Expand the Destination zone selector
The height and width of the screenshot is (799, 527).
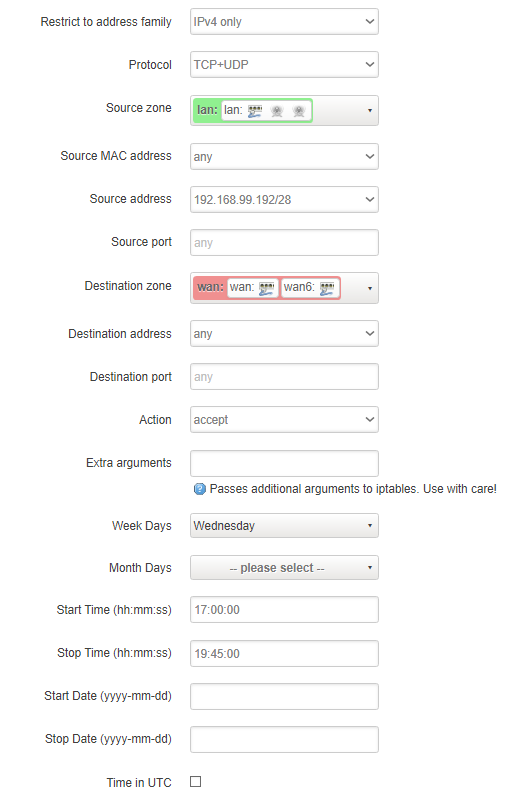point(284,288)
